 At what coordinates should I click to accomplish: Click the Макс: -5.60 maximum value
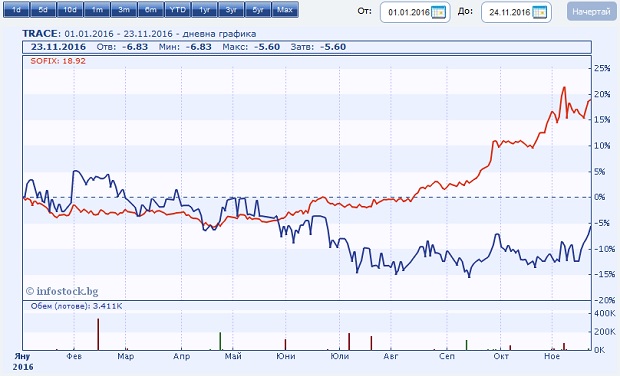pos(251,47)
